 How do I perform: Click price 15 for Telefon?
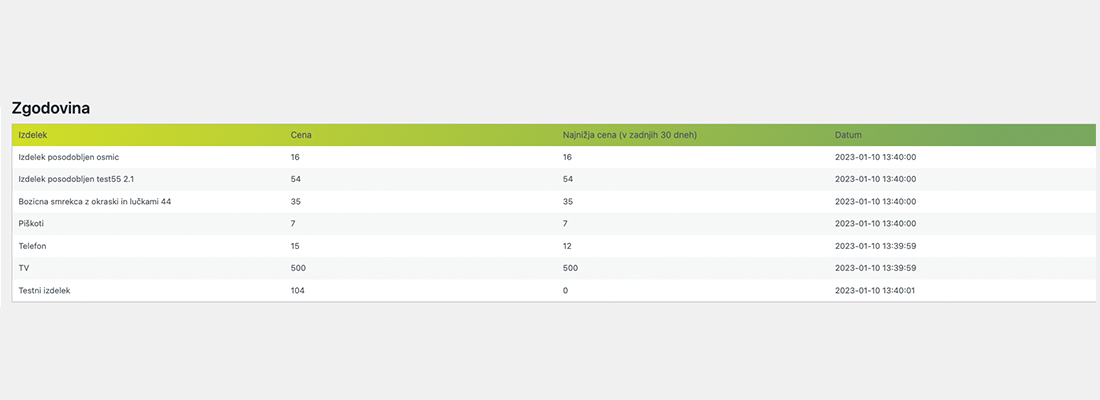295,246
